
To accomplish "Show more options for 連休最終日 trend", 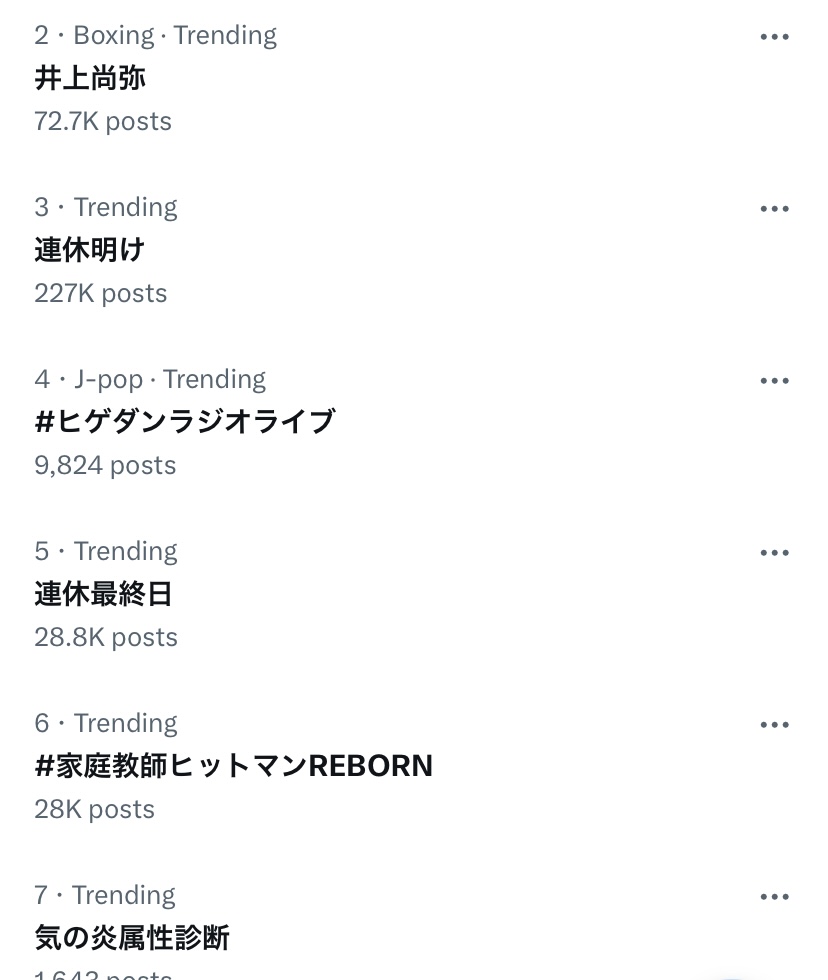I will pyautogui.click(x=774, y=553).
